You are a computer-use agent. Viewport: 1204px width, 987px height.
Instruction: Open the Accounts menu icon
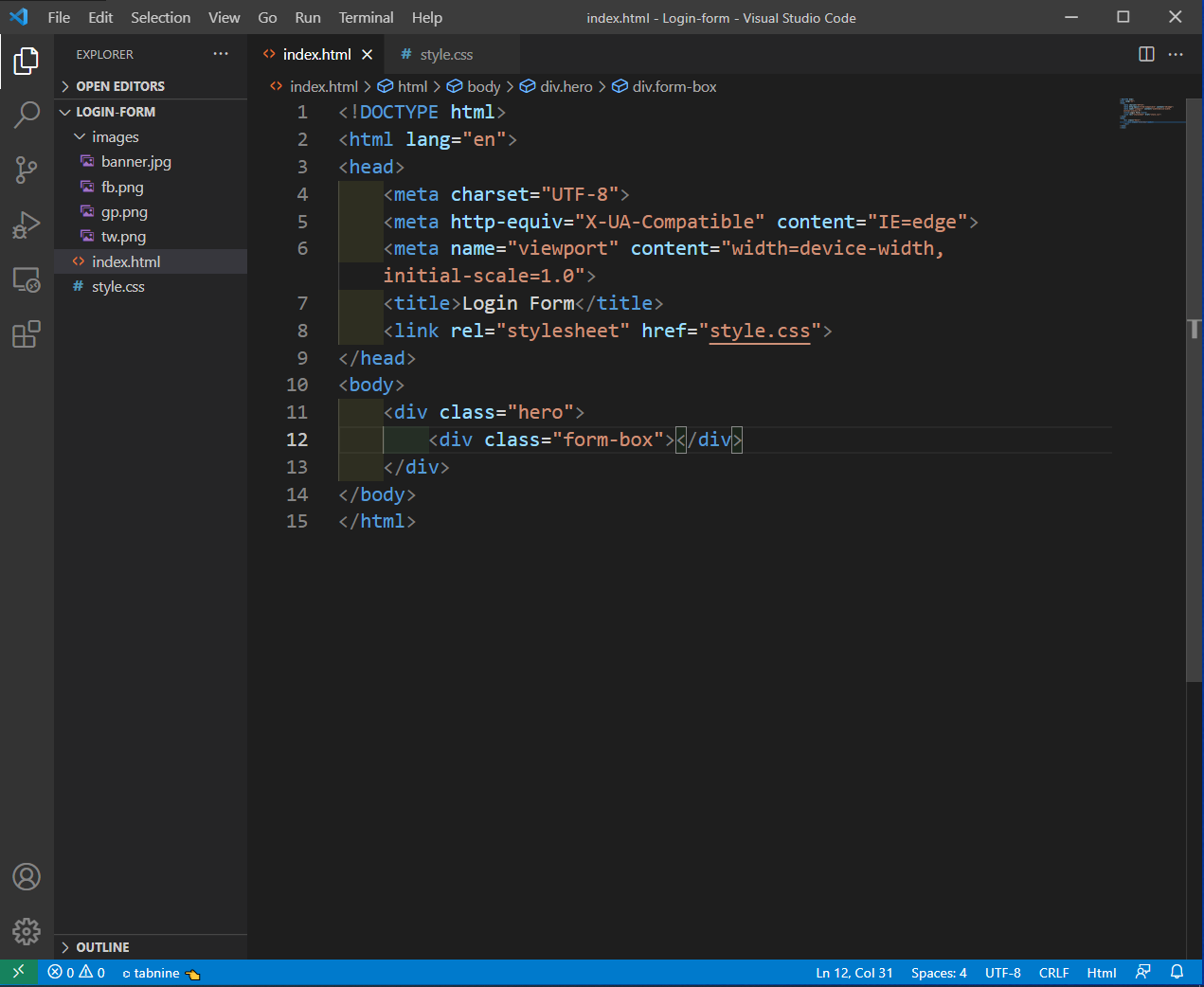click(x=27, y=877)
